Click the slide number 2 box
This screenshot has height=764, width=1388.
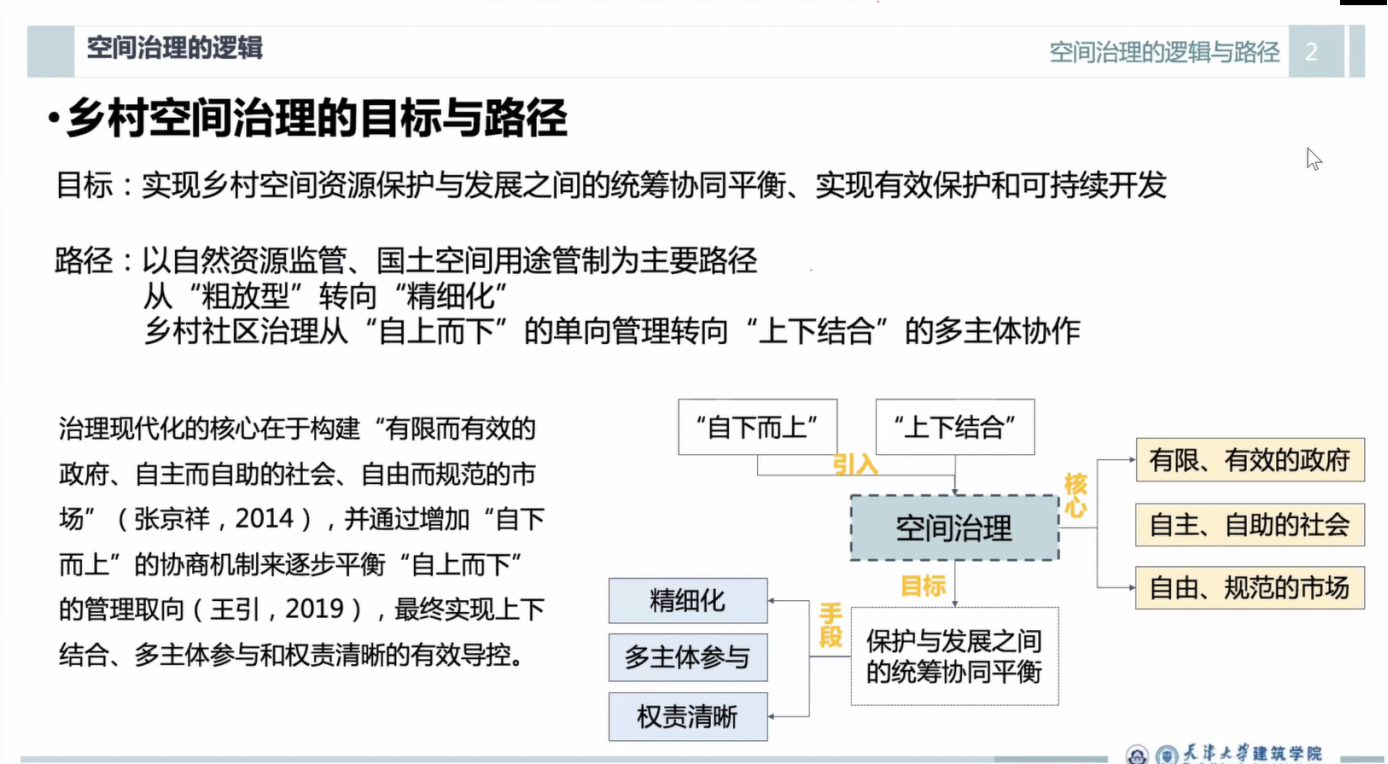[1311, 52]
